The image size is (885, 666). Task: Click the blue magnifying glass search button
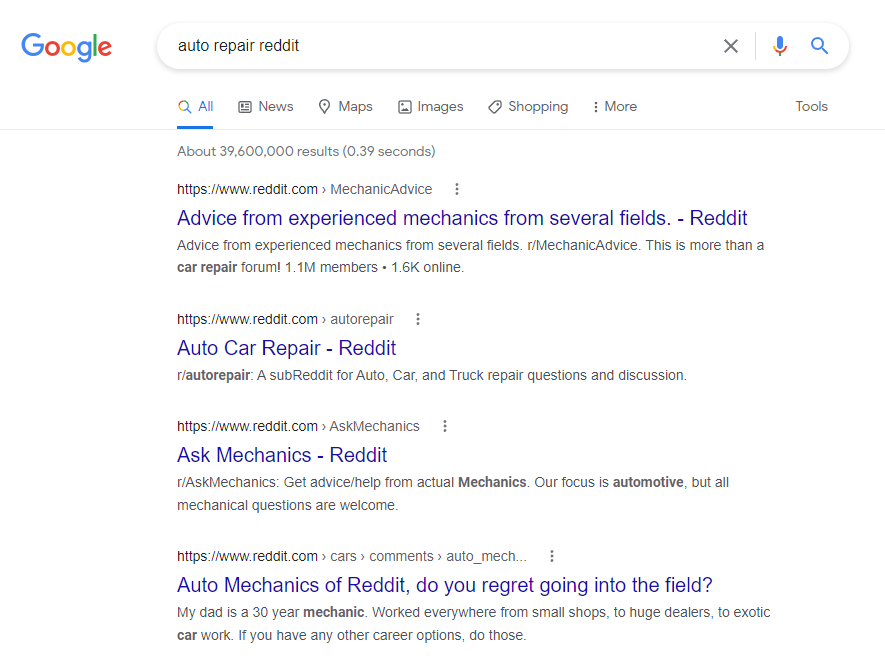click(x=820, y=46)
